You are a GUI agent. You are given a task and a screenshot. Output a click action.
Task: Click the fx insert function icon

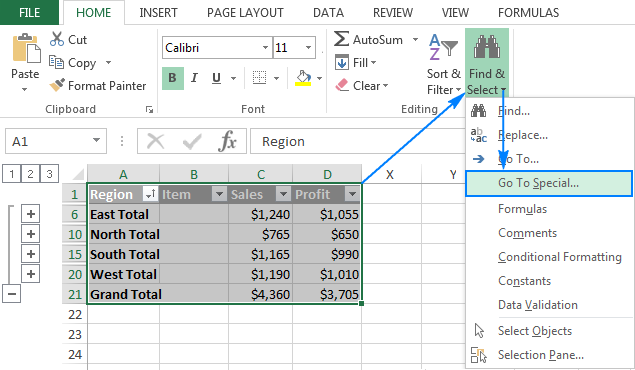228,141
